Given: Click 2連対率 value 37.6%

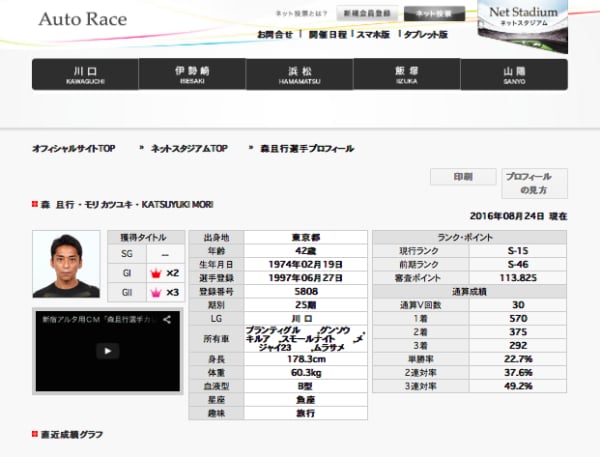Looking at the screenshot, I should 518,373.
